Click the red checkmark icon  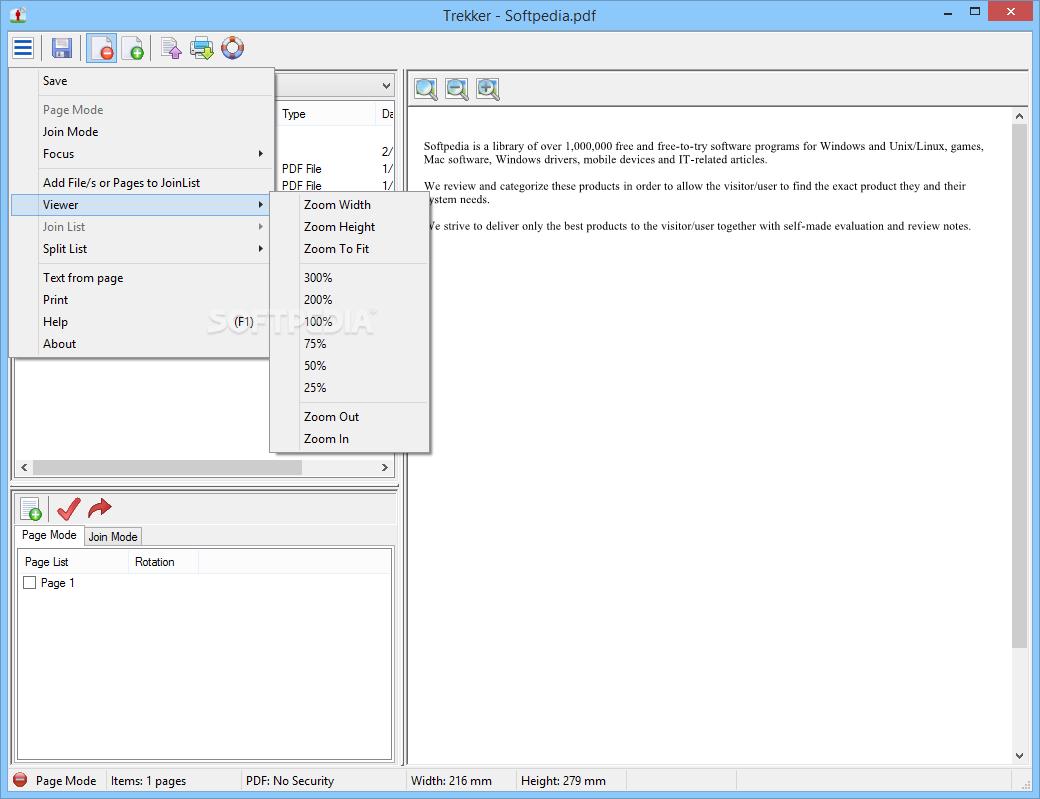pos(69,509)
